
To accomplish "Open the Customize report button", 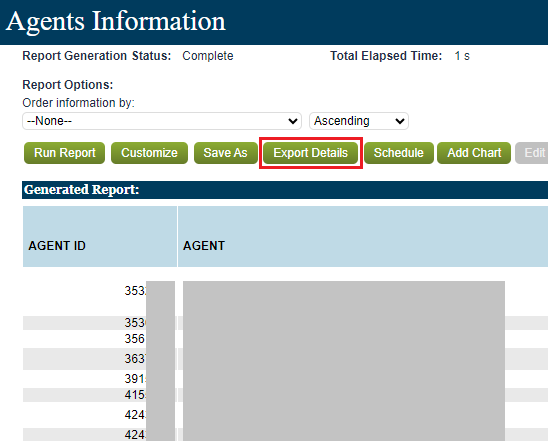I will tap(149, 153).
